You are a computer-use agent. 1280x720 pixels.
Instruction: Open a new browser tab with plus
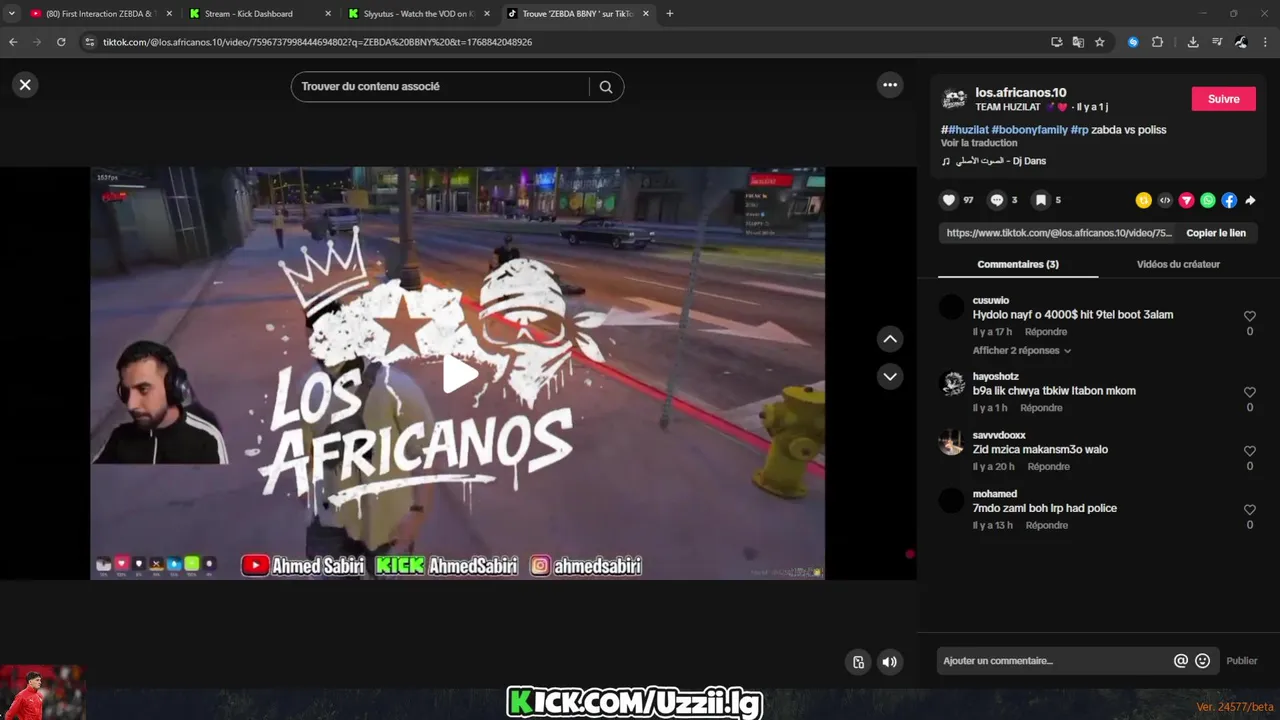(x=669, y=14)
